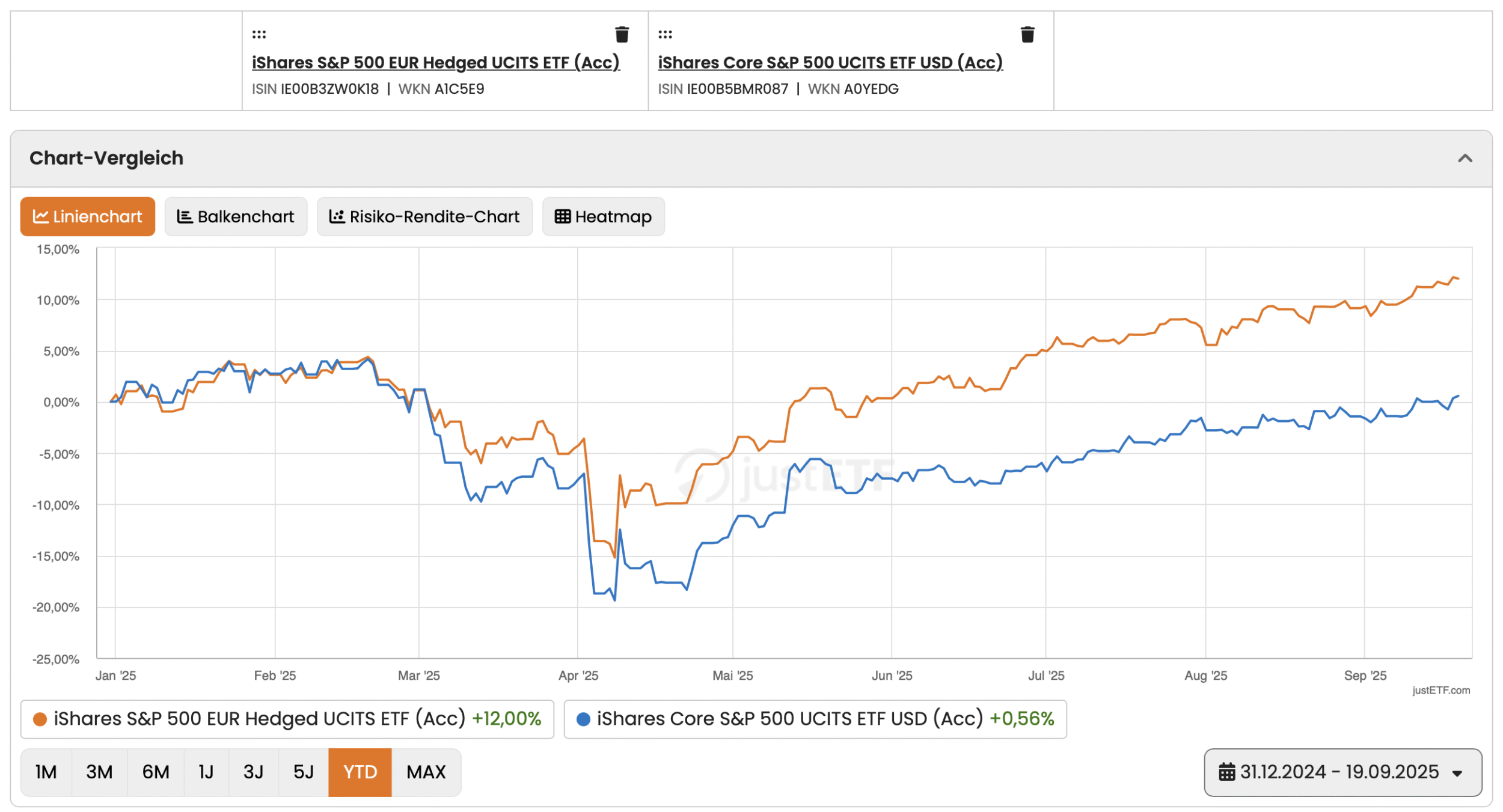
Task: Click the orange color dot in the legend
Action: coord(40,719)
